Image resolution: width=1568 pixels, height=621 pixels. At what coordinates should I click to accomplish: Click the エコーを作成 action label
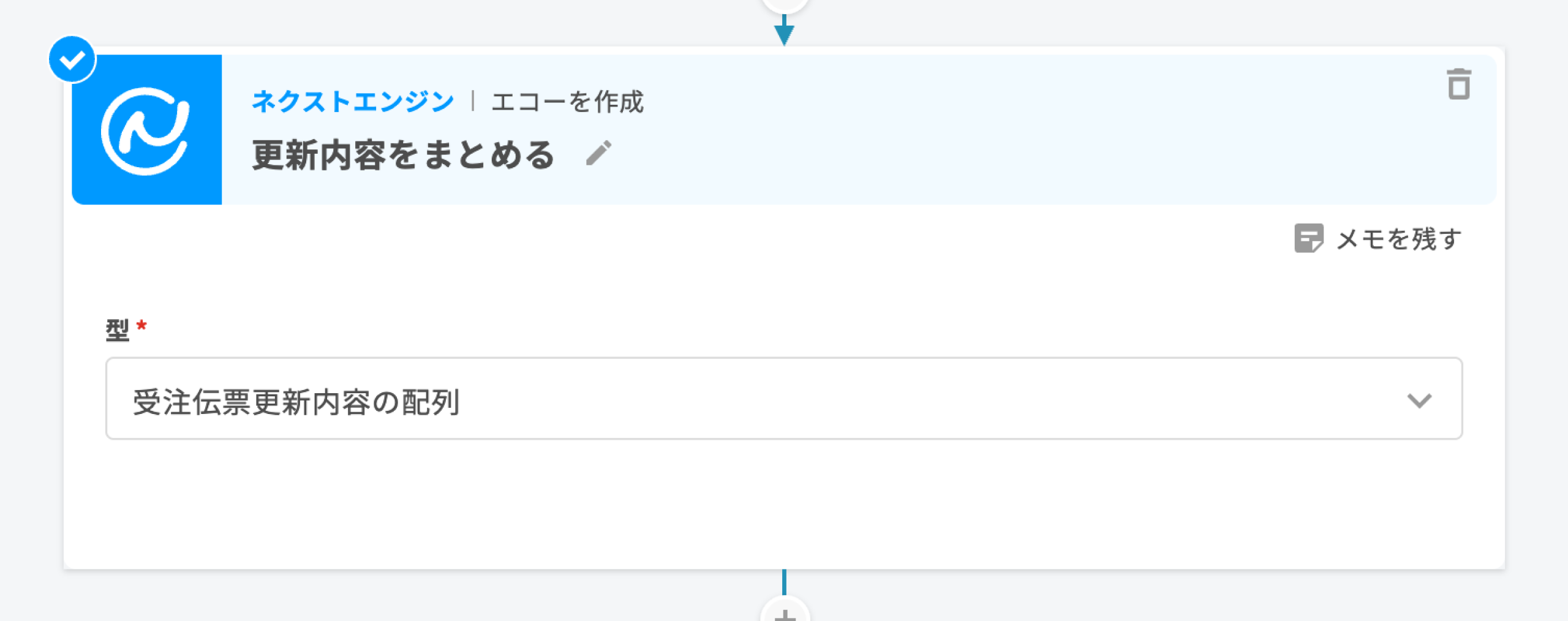pyautogui.click(x=568, y=101)
